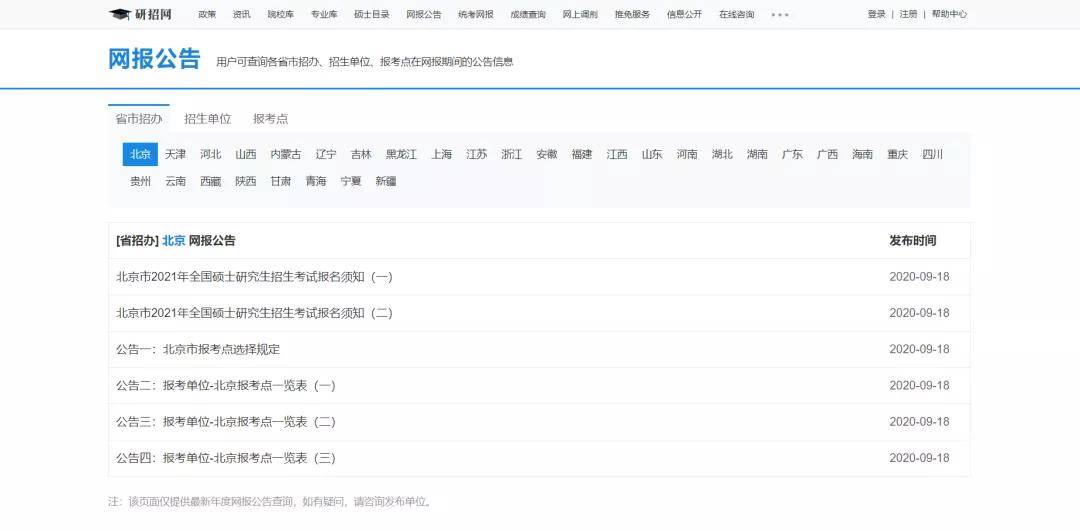Image resolution: width=1080 pixels, height=531 pixels.
Task: Click the 研招网 graduation cap logo
Action: click(141, 14)
